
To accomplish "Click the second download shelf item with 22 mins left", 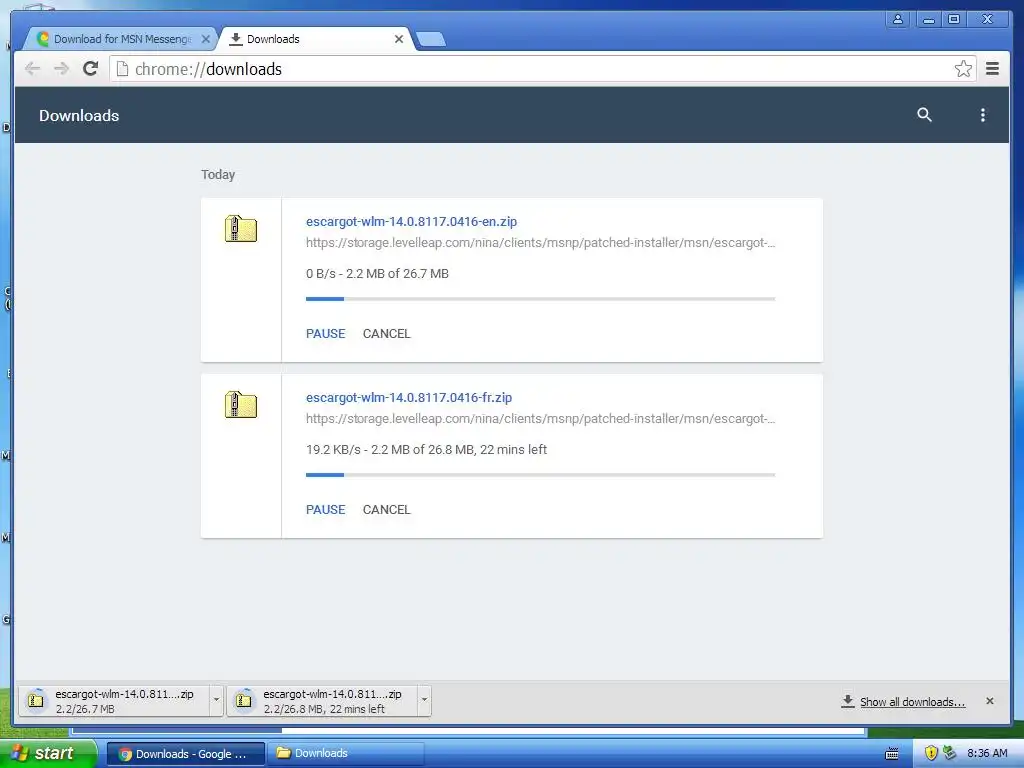I will click(x=321, y=701).
